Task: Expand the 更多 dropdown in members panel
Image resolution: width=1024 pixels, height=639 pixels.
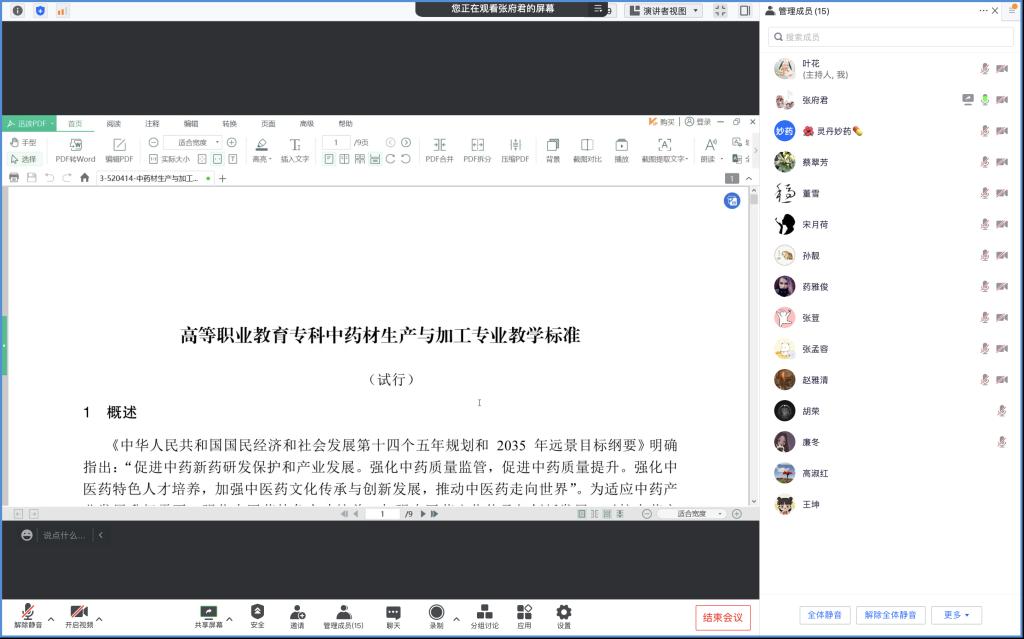Action: (x=956, y=615)
